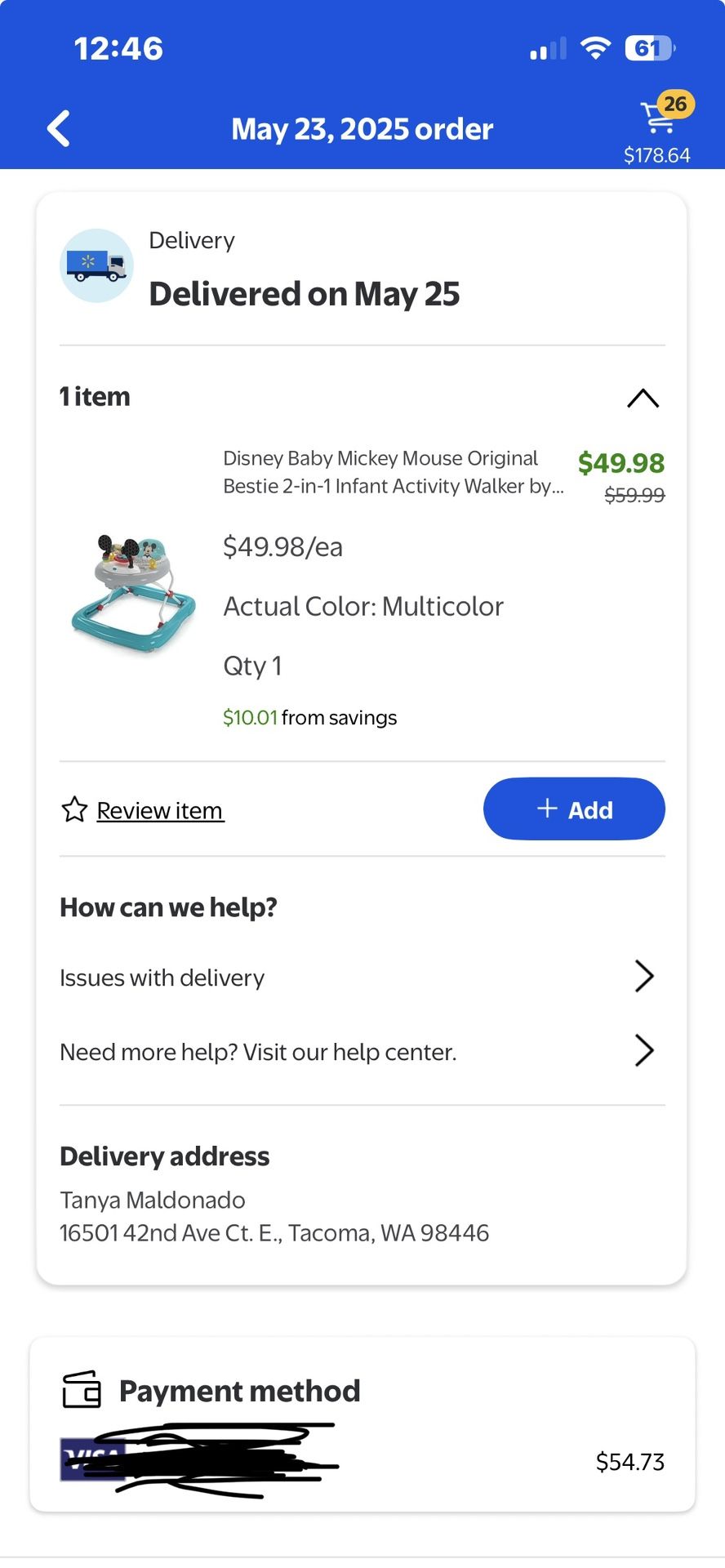
Task: Click the Review item link
Action: point(159,809)
